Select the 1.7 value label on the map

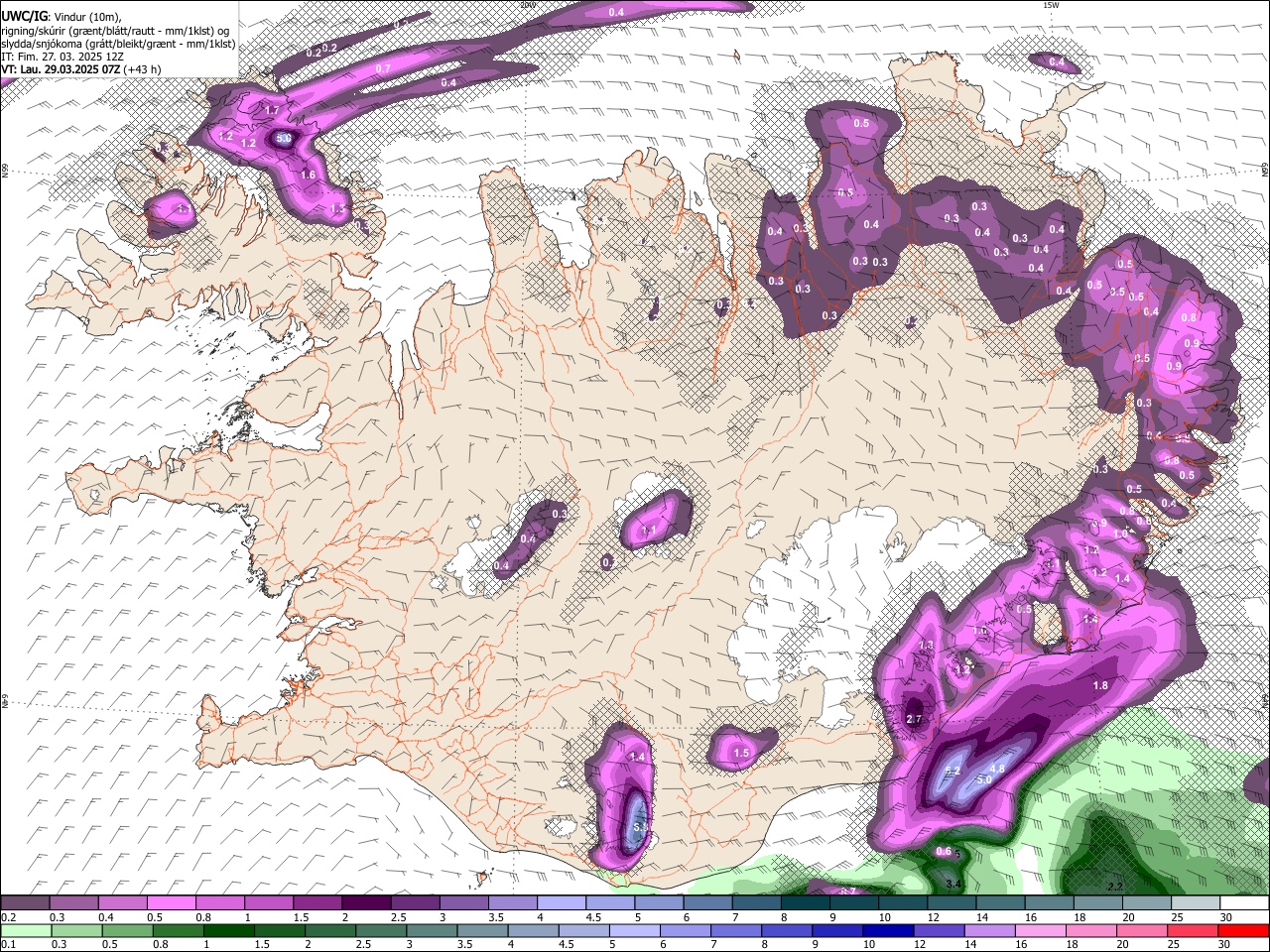271,109
